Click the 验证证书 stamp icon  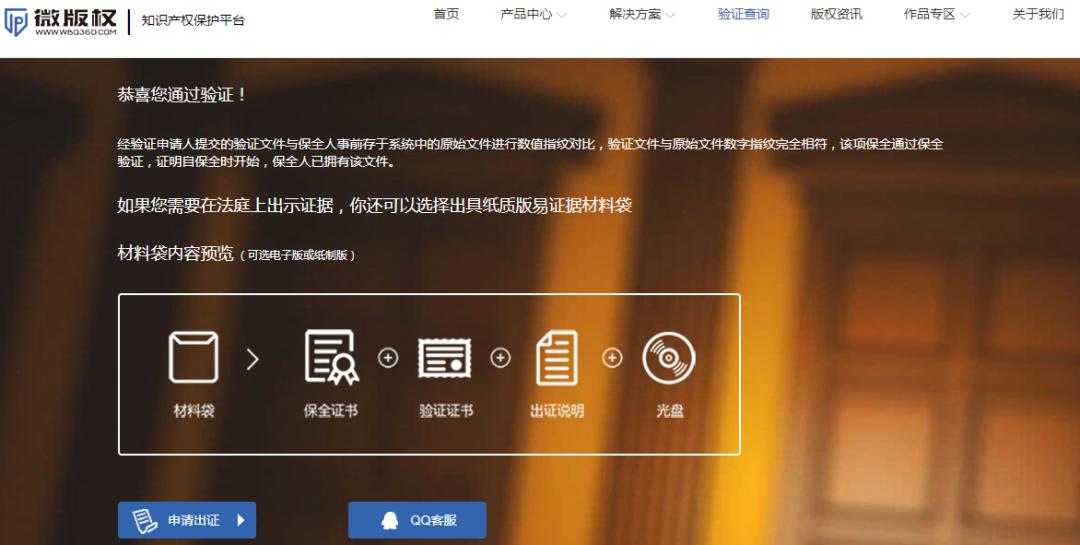point(445,358)
